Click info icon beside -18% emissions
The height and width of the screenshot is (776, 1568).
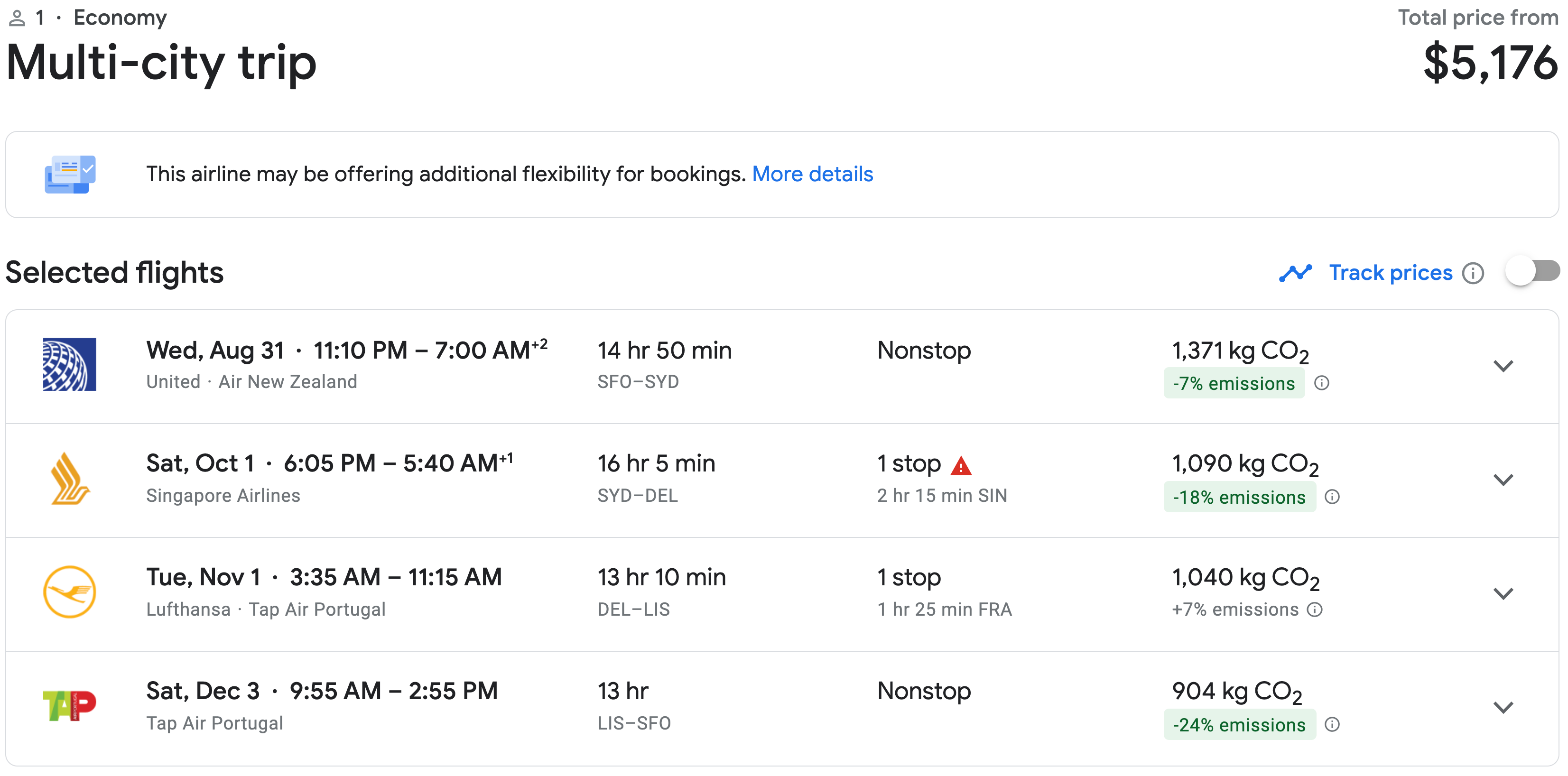pyautogui.click(x=1332, y=497)
